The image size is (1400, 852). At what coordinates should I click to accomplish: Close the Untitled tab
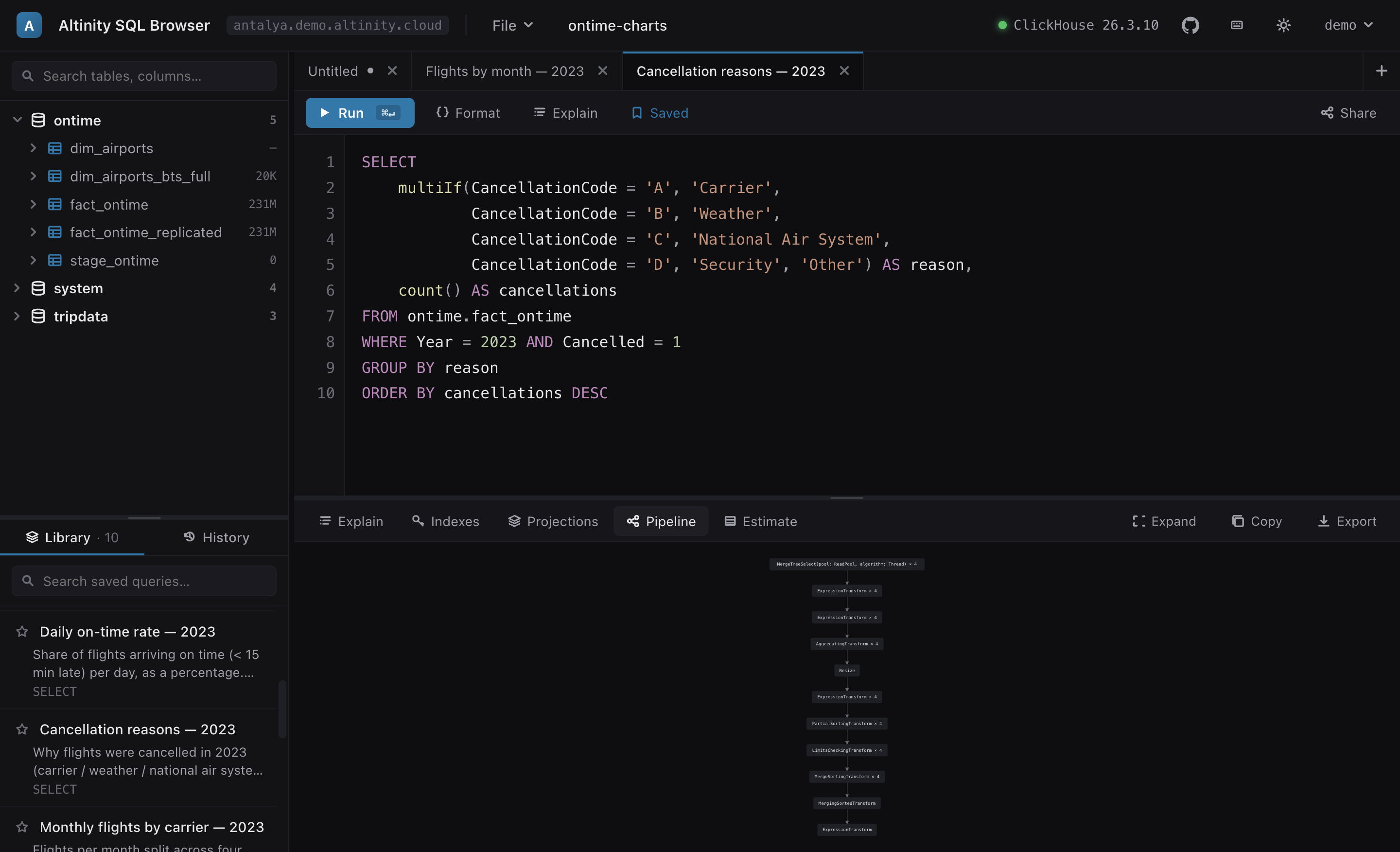[x=392, y=71]
